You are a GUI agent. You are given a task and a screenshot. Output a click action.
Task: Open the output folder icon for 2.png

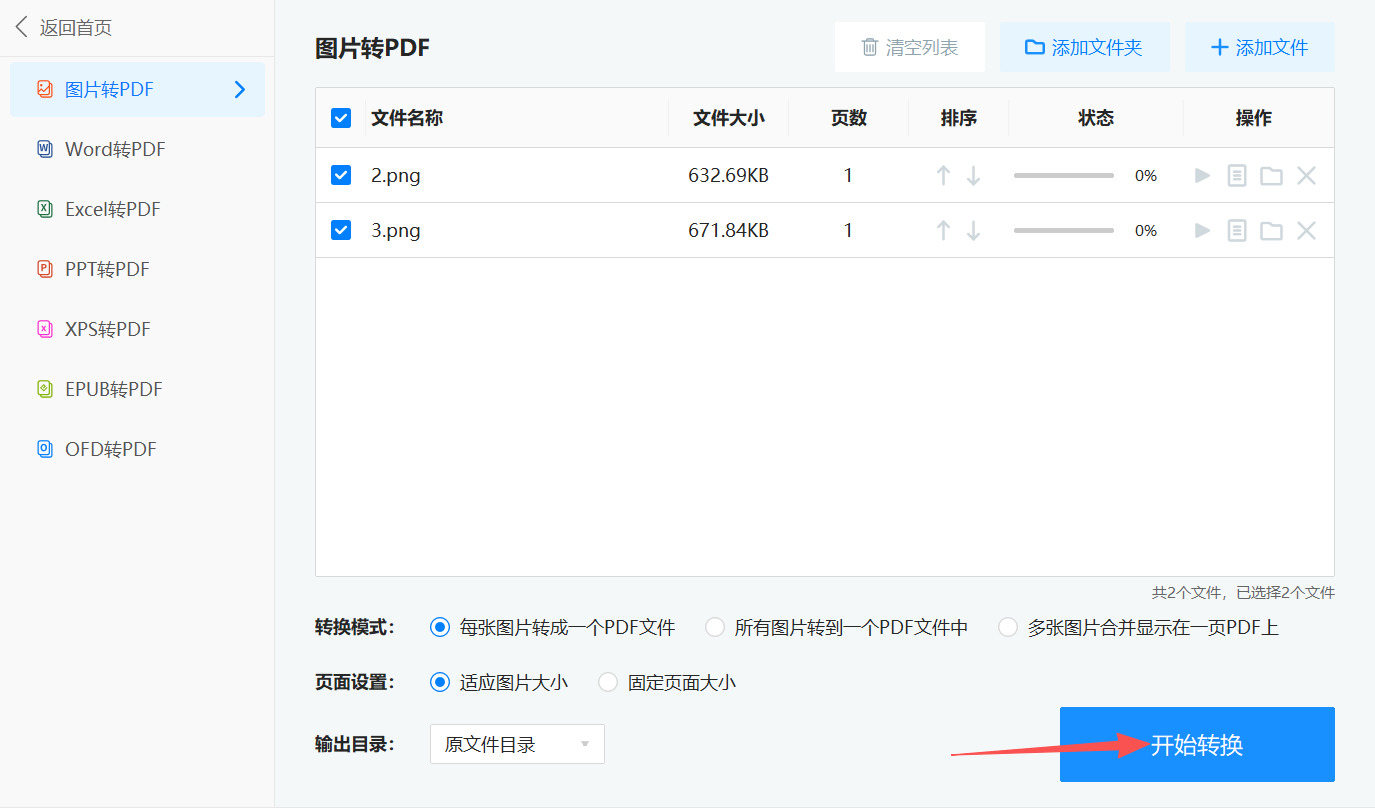pos(1271,175)
